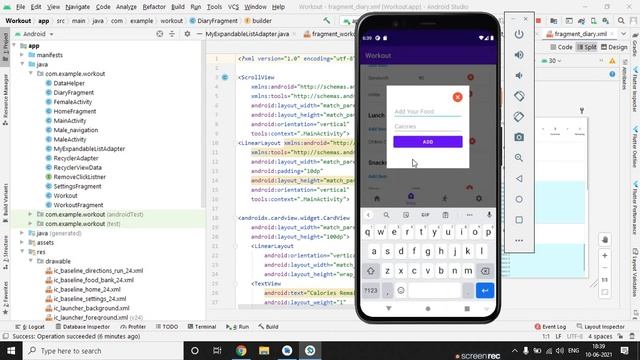This screenshot has width=640, height=360.
Task: Tap the purple ADD button in dialog
Action: (428, 142)
